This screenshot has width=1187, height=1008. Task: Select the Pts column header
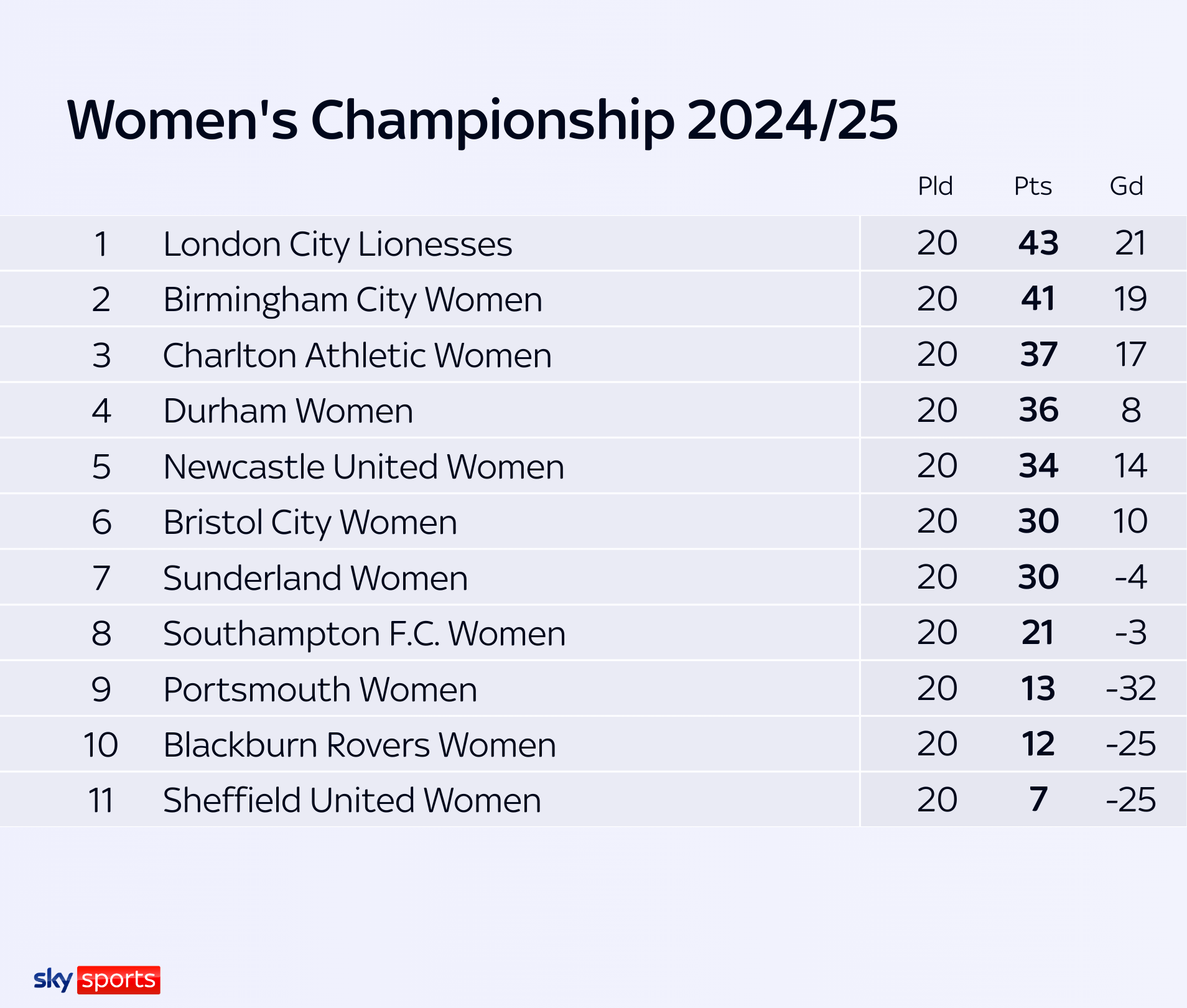point(1033,186)
